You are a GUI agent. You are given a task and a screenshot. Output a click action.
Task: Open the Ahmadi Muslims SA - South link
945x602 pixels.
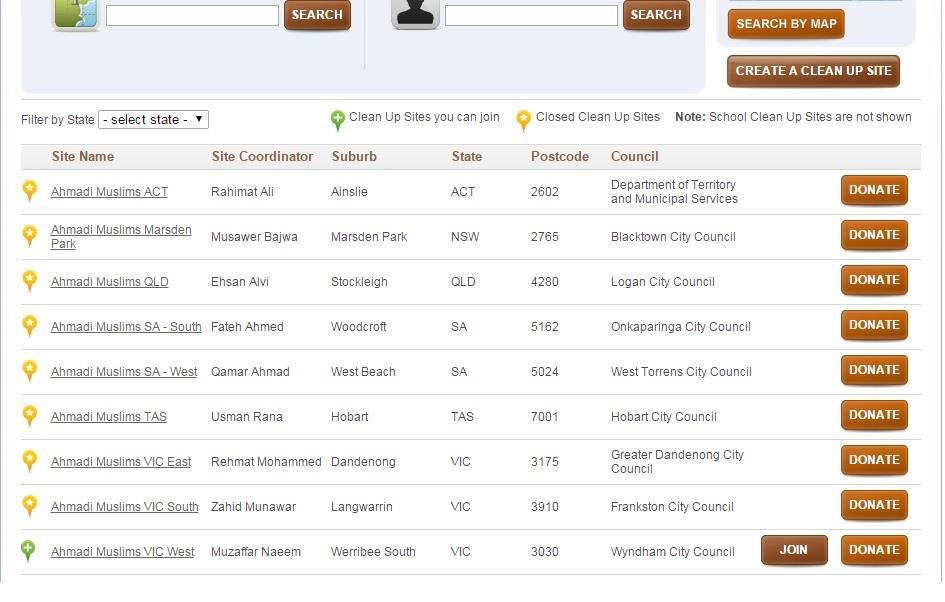pyautogui.click(x=126, y=327)
